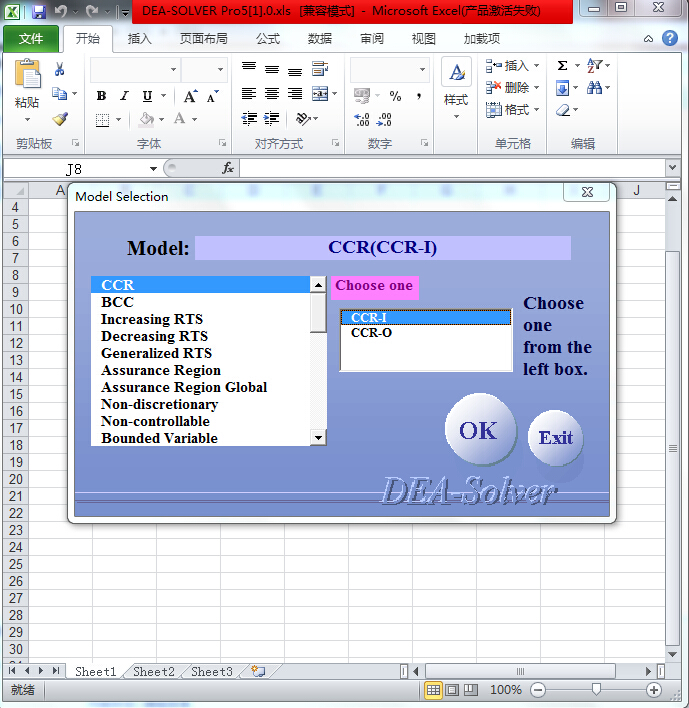Click the Paste clipboard icon
The image size is (689, 708).
(28, 73)
